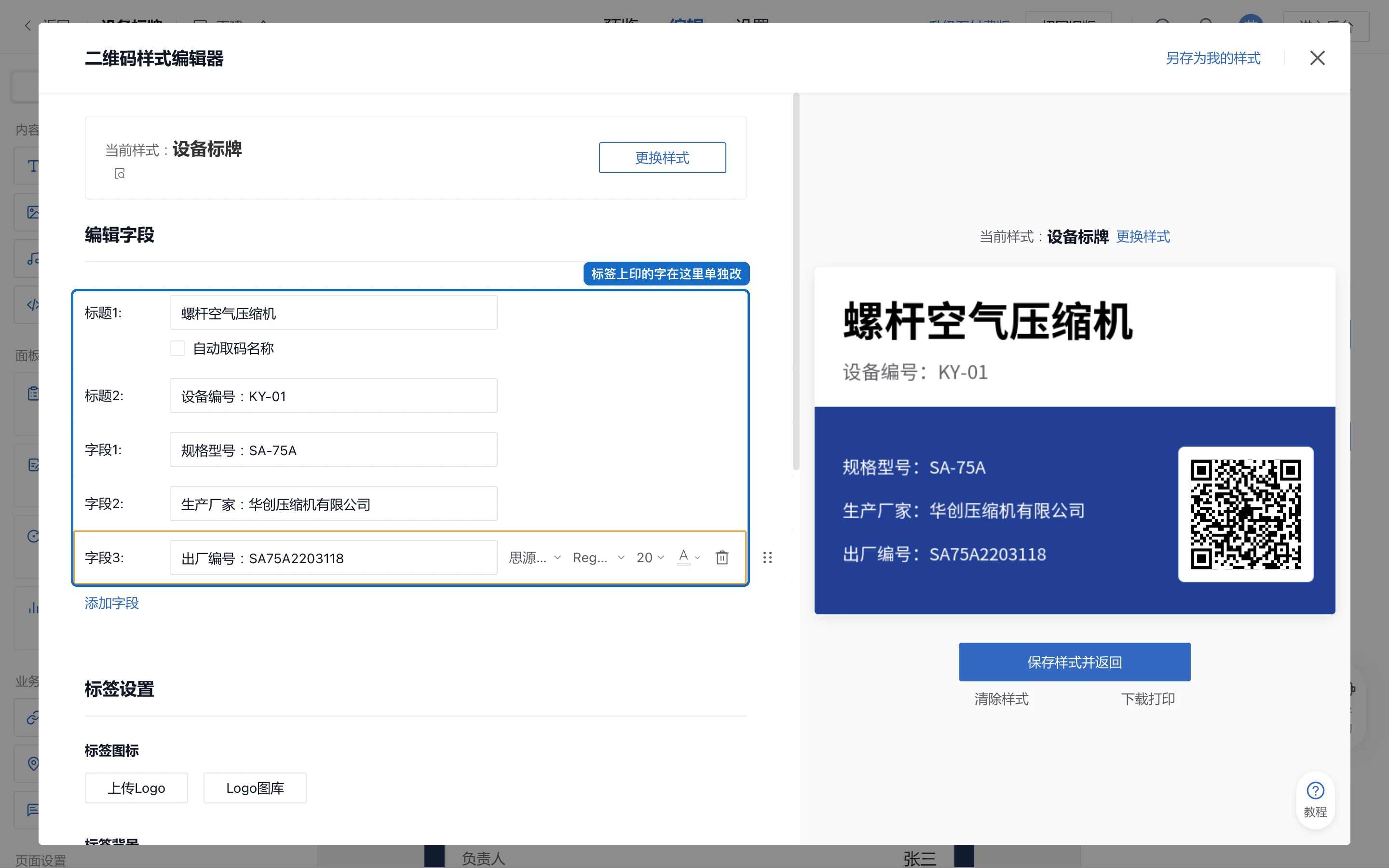Click 下载打印 link
This screenshot has width=1389, height=868.
(x=1148, y=699)
